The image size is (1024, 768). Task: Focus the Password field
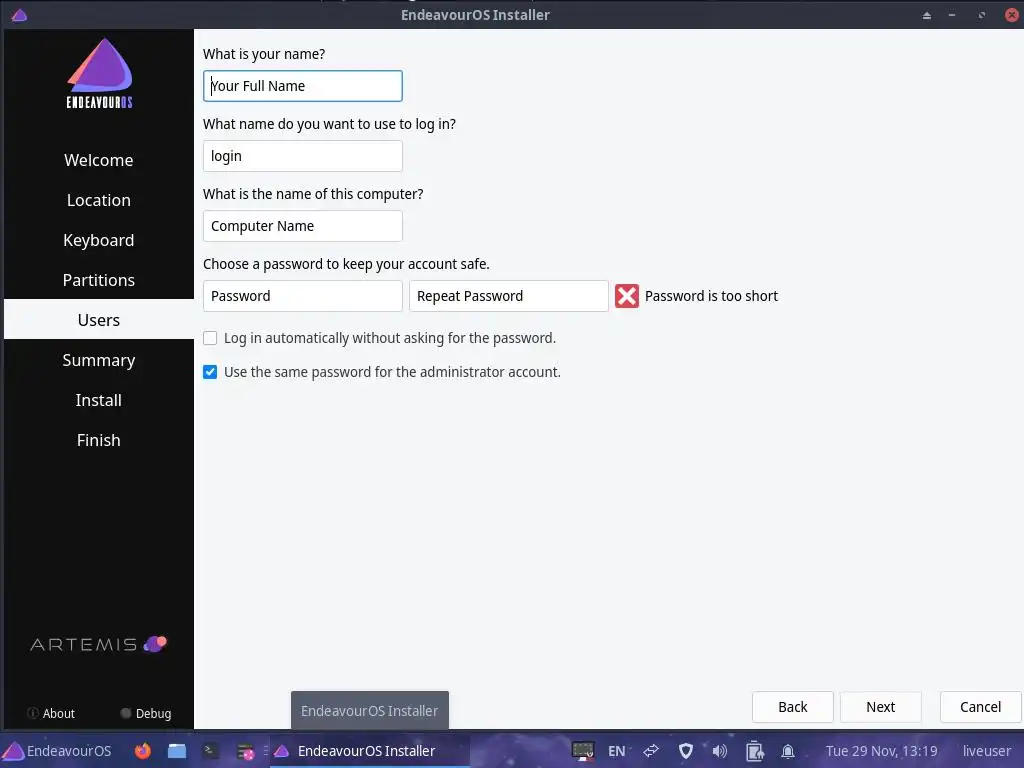tap(302, 296)
